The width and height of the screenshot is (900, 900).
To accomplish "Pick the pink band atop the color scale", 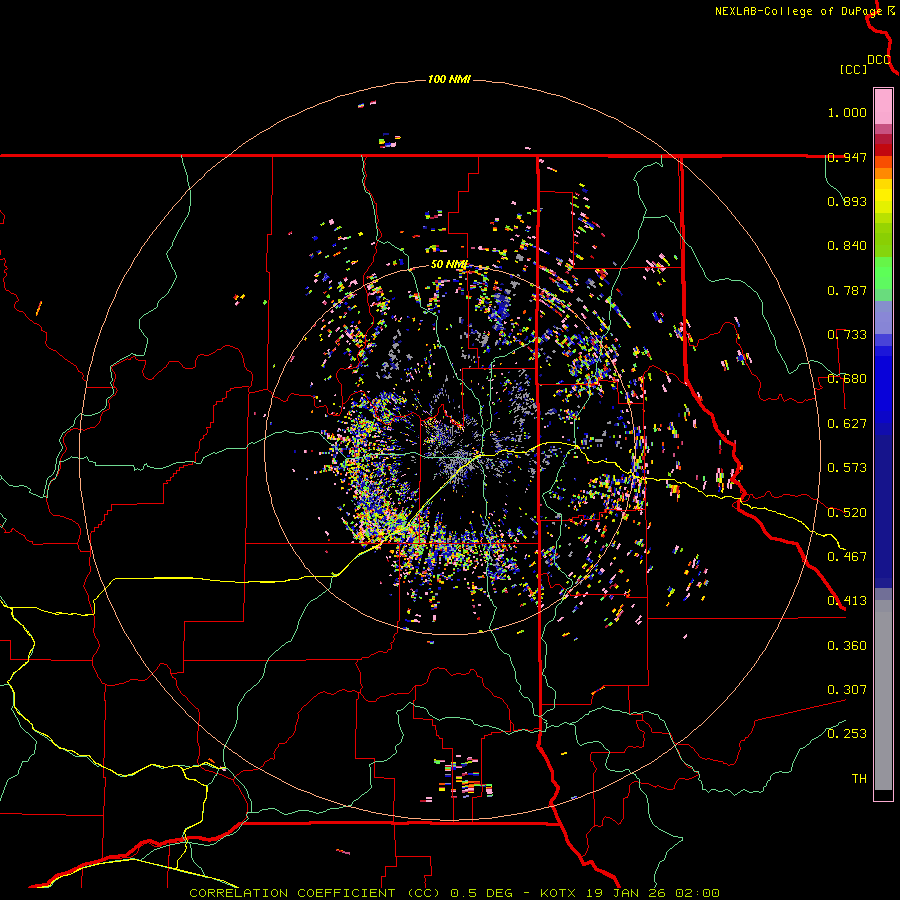I will click(883, 106).
